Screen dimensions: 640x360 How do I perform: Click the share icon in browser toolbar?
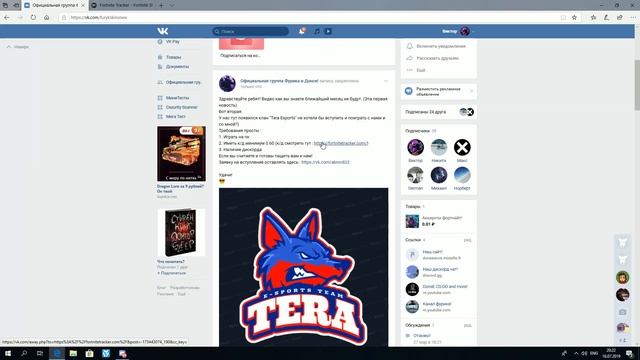pyautogui.click(x=620, y=18)
